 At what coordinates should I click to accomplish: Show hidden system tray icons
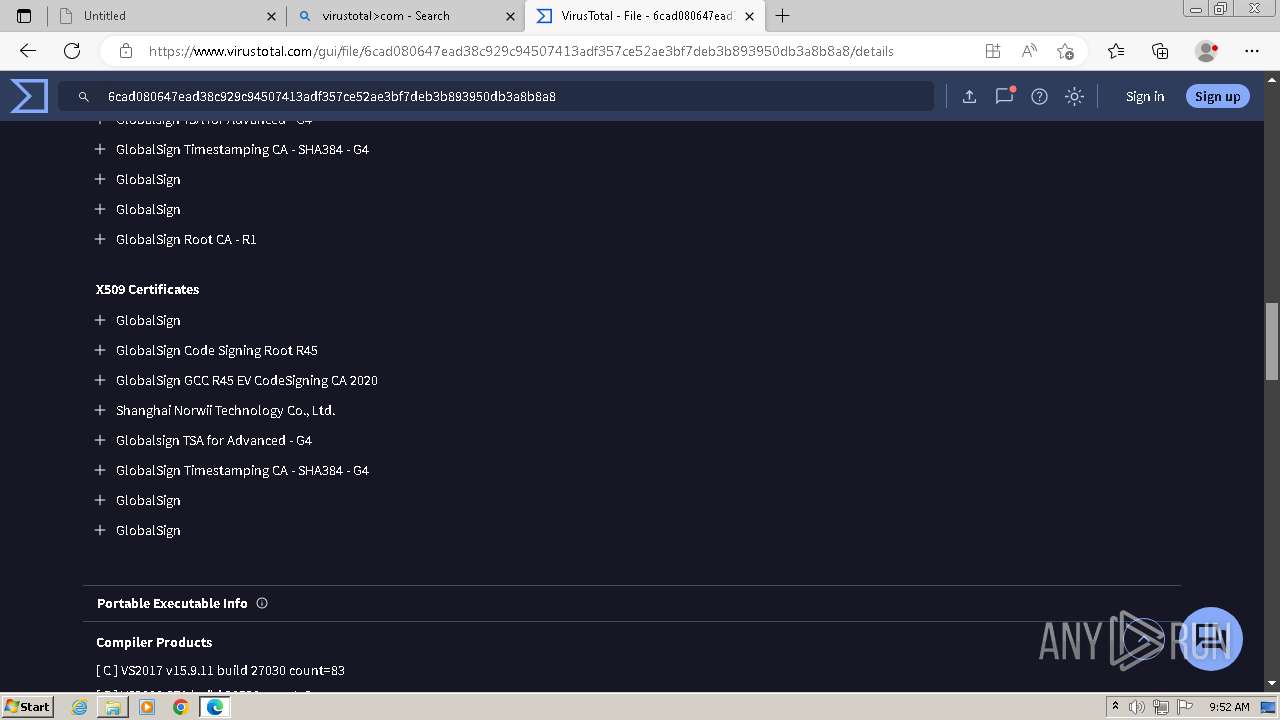click(x=1115, y=707)
